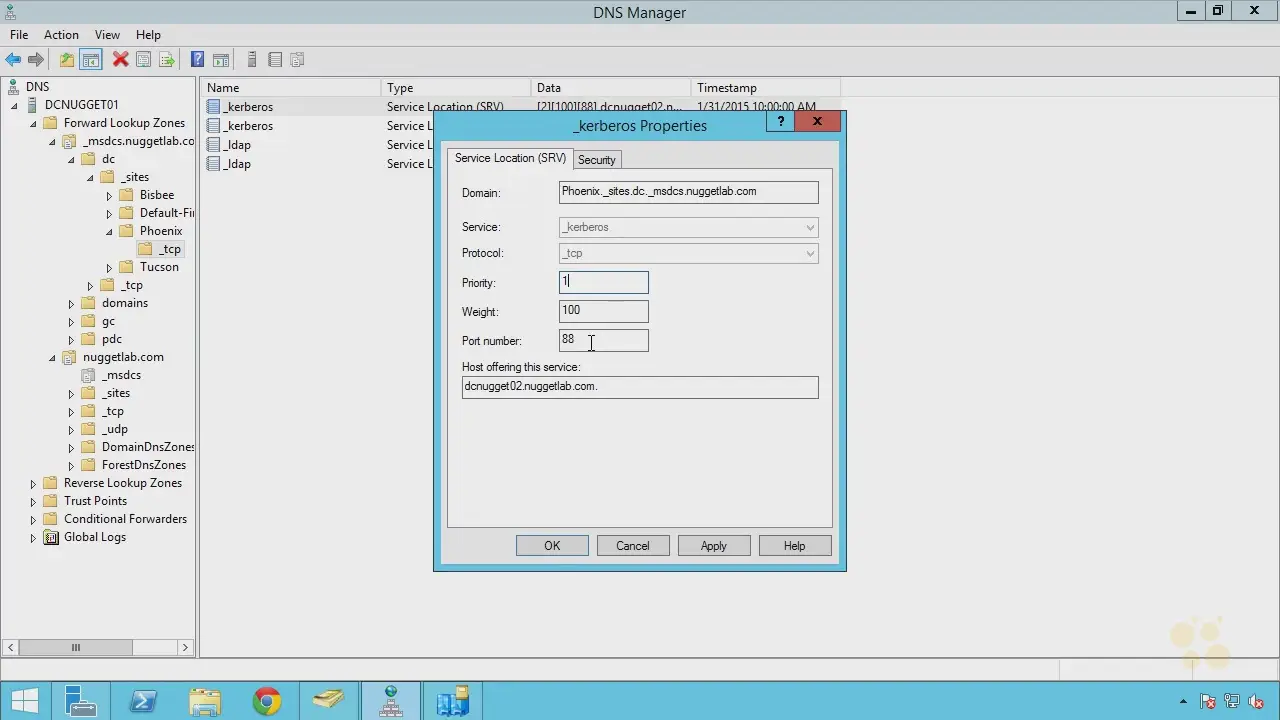Click the red X delete record icon
This screenshot has width=1280, height=720.
coord(120,59)
